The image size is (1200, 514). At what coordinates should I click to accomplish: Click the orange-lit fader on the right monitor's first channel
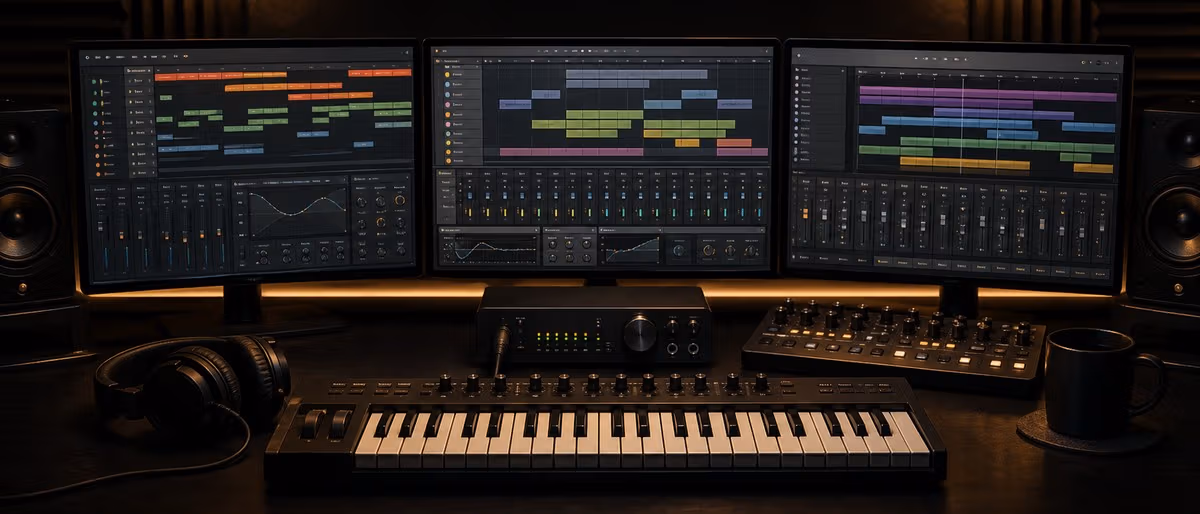805,213
